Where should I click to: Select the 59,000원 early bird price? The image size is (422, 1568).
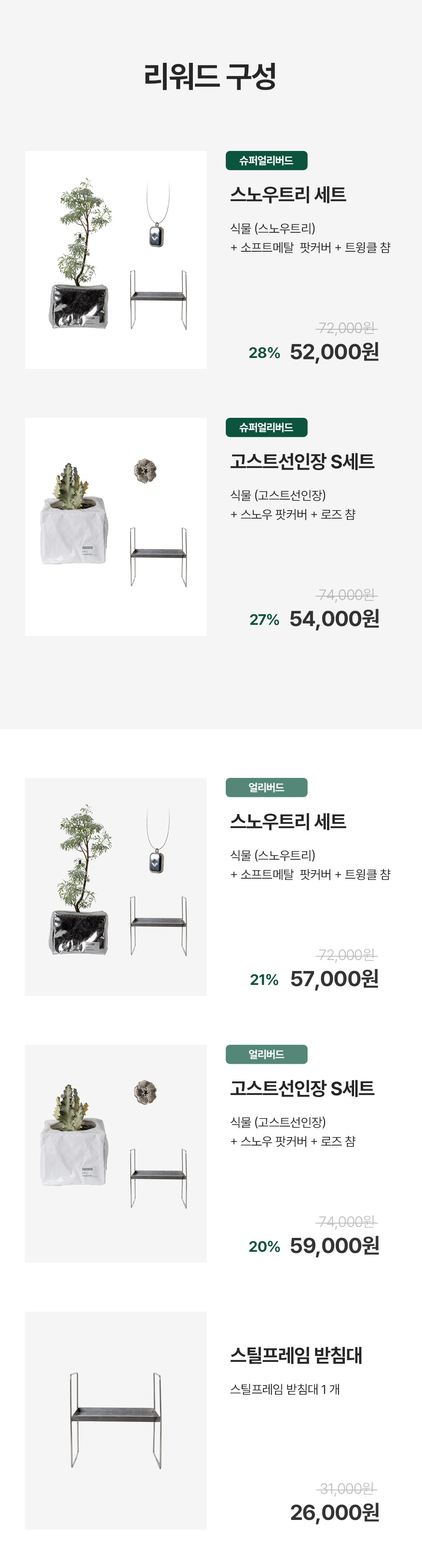coord(334,1246)
